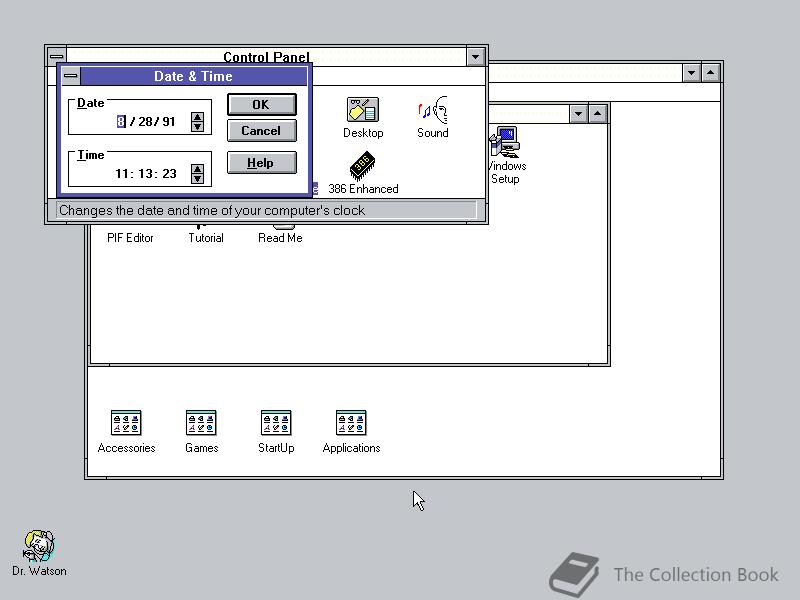This screenshot has height=600, width=800.
Task: Select the seconds value 23 in Time
Action: point(169,173)
